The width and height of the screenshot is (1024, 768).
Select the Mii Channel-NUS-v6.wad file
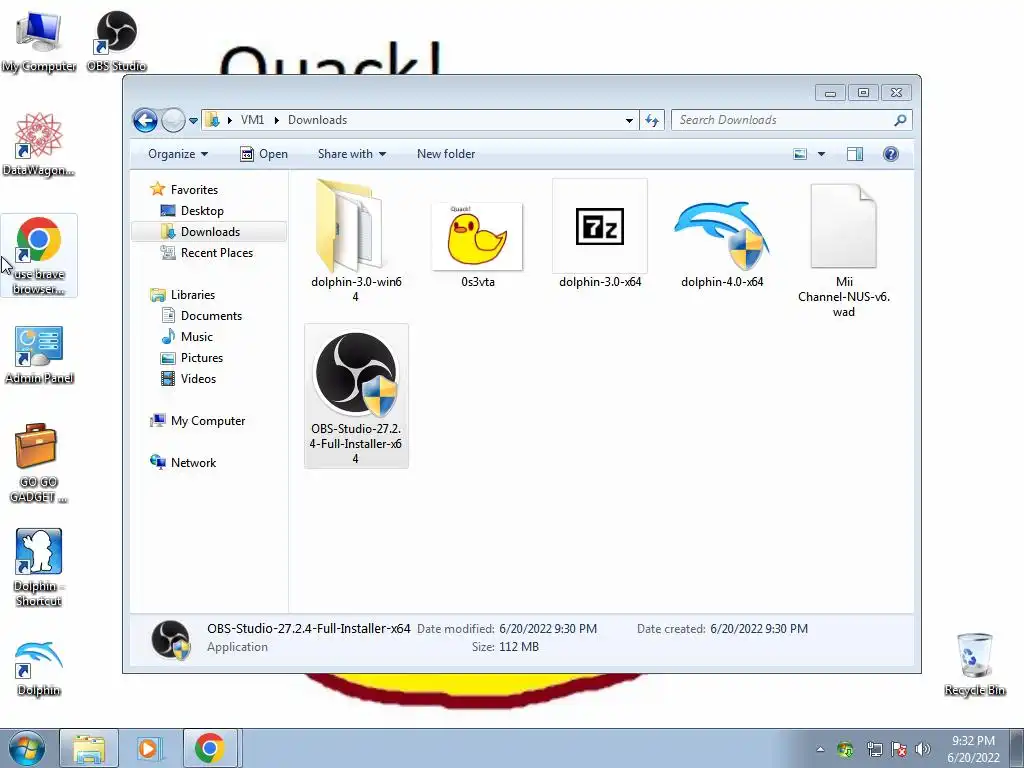click(x=844, y=250)
